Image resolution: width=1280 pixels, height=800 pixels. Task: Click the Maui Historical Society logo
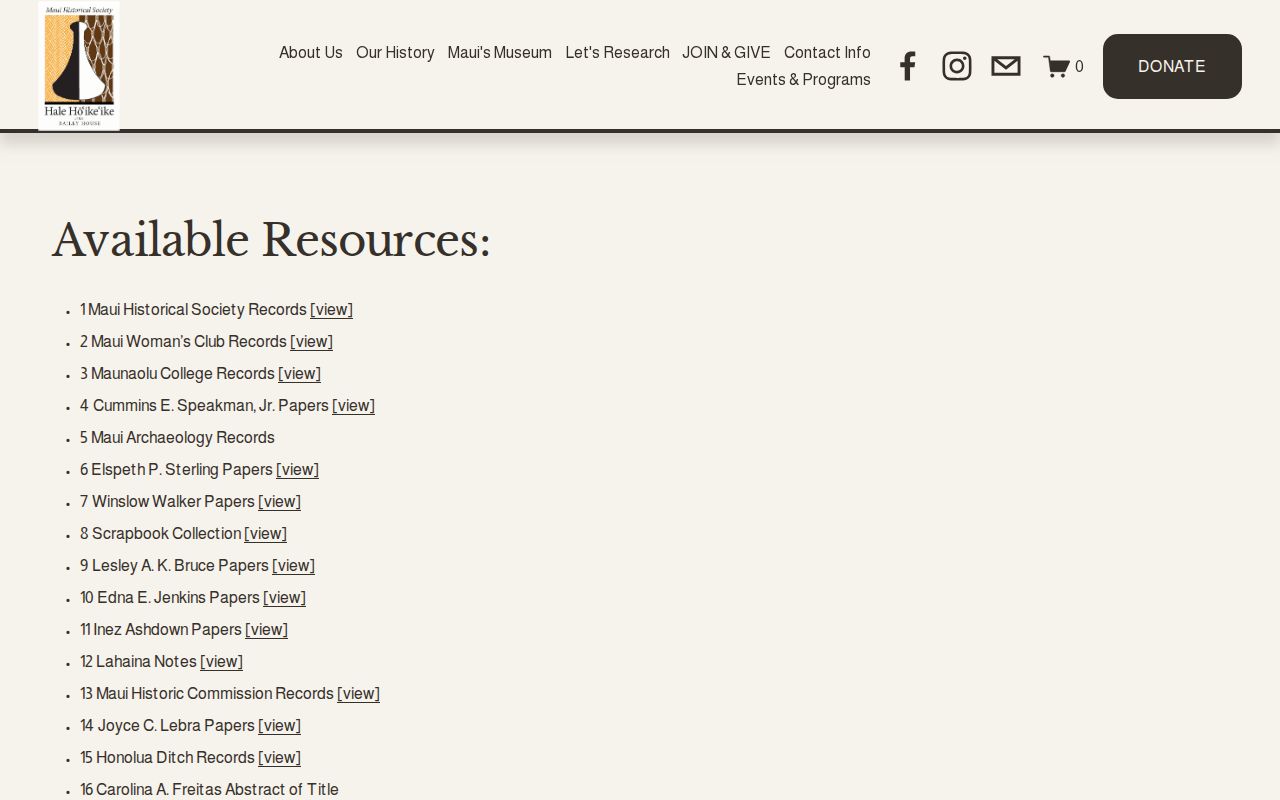79,66
